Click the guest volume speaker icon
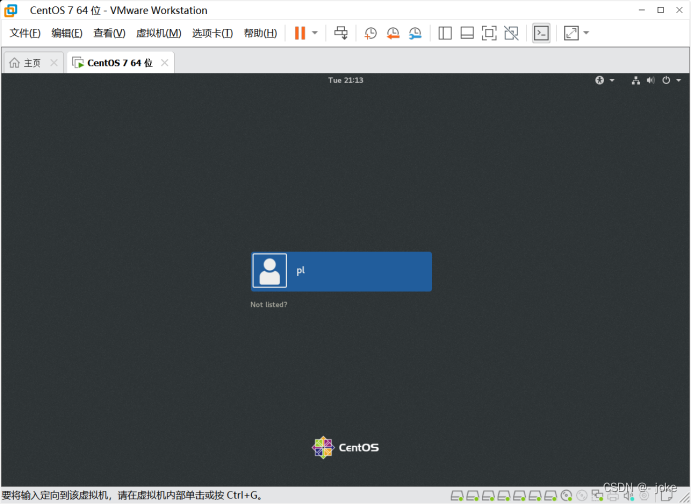Screen dimensions: 692x504 651,80
